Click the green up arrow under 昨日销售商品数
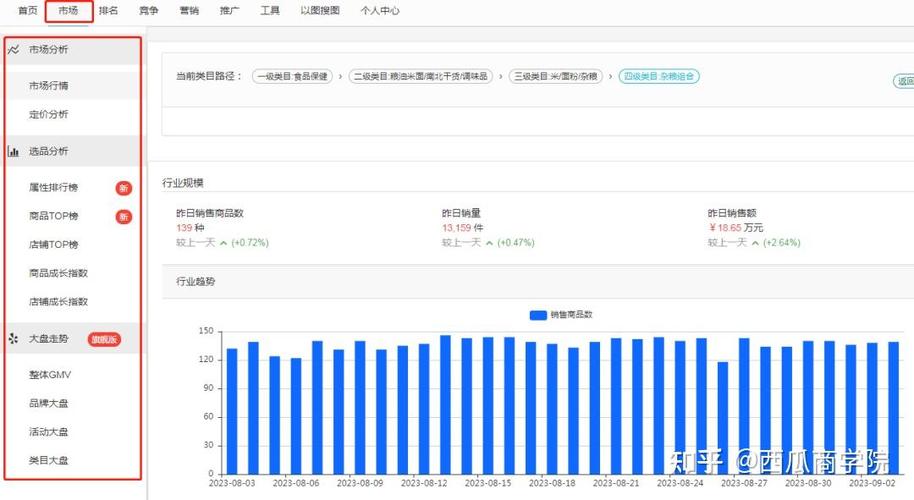Screen dimensions: 914x500 tap(223, 243)
